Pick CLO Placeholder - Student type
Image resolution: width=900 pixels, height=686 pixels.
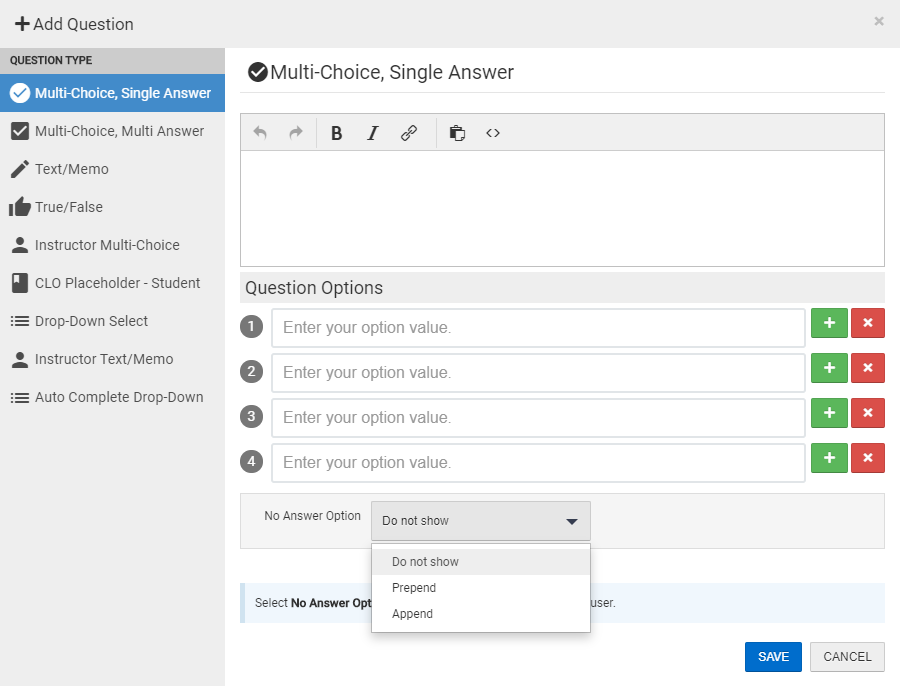112,283
